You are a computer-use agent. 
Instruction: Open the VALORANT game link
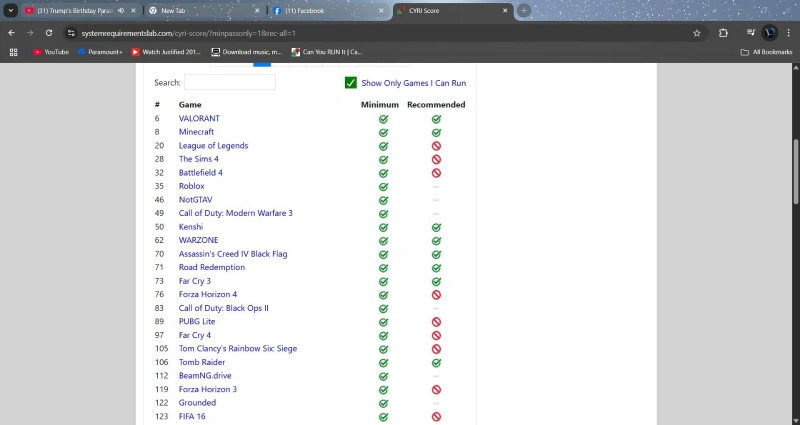pyautogui.click(x=199, y=118)
